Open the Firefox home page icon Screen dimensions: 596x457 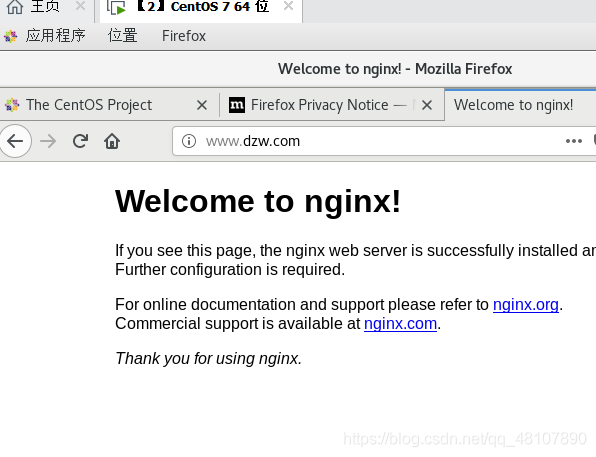tap(112, 141)
